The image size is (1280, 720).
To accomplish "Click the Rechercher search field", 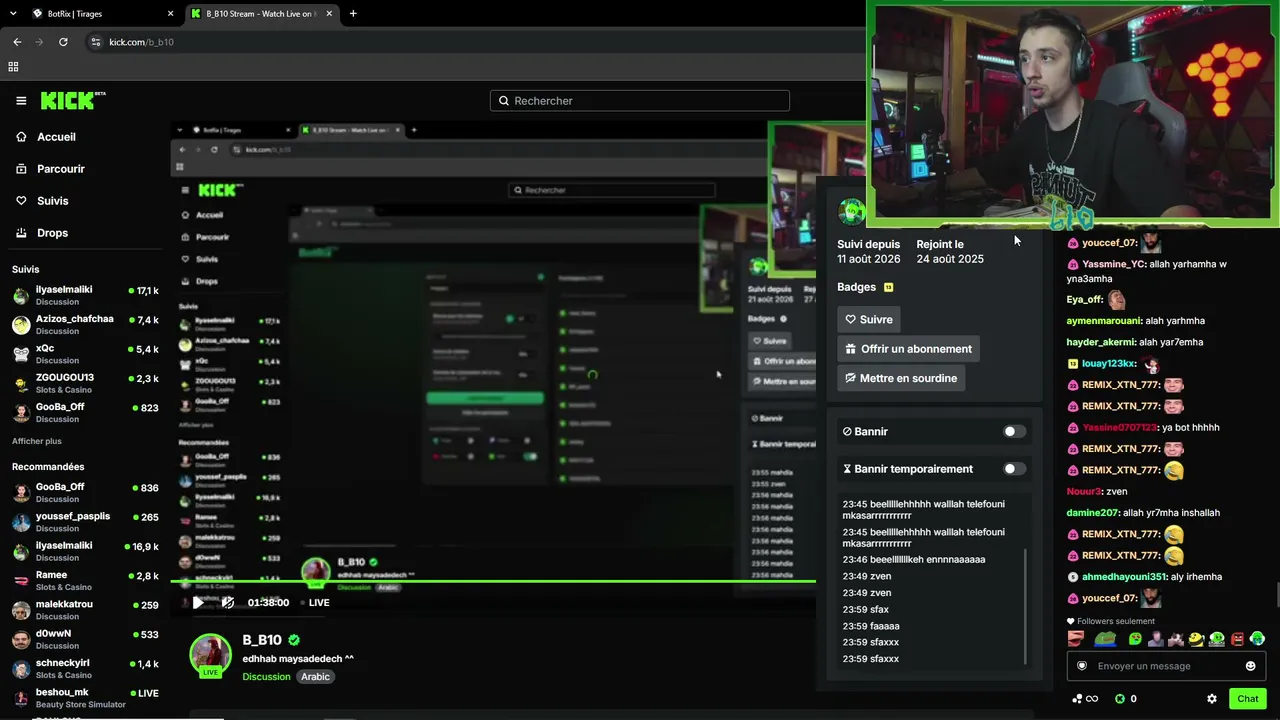I will pos(640,101).
